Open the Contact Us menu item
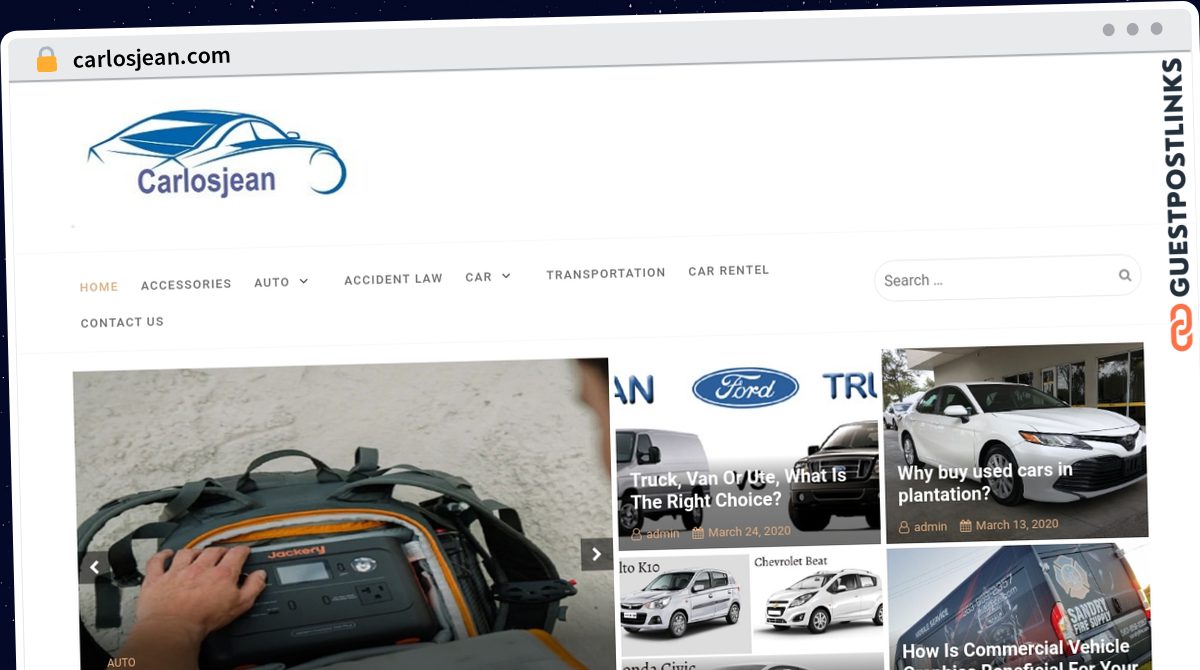The image size is (1200, 670). (x=122, y=322)
